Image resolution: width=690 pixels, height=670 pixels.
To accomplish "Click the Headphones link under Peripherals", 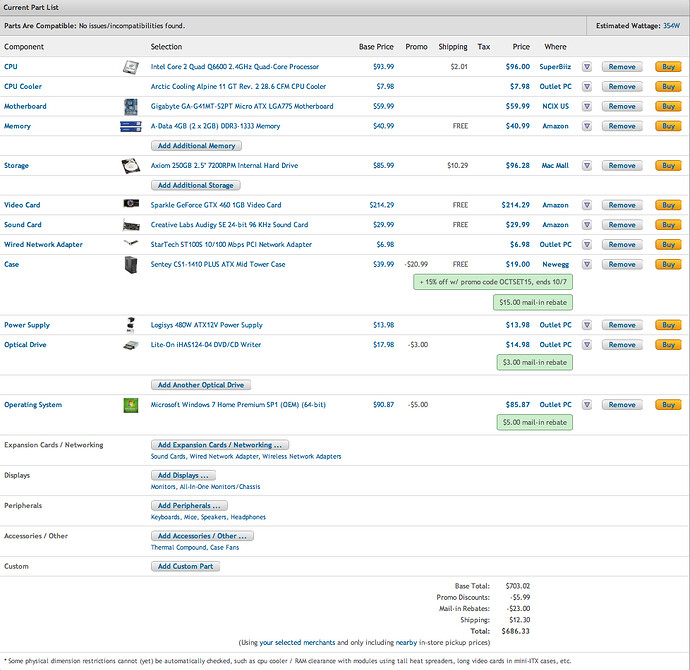I will [248, 517].
